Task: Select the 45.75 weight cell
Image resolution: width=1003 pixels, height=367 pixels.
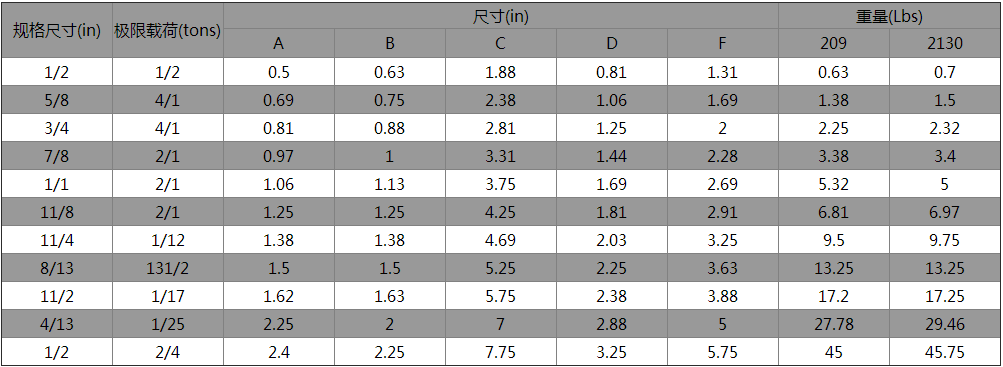Action: point(945,353)
